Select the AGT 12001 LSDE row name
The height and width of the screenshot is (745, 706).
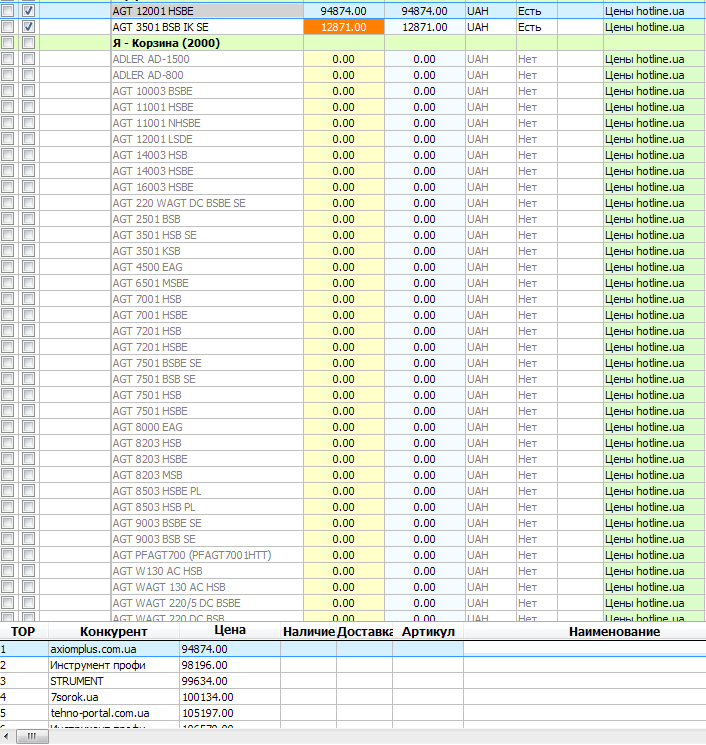153,139
